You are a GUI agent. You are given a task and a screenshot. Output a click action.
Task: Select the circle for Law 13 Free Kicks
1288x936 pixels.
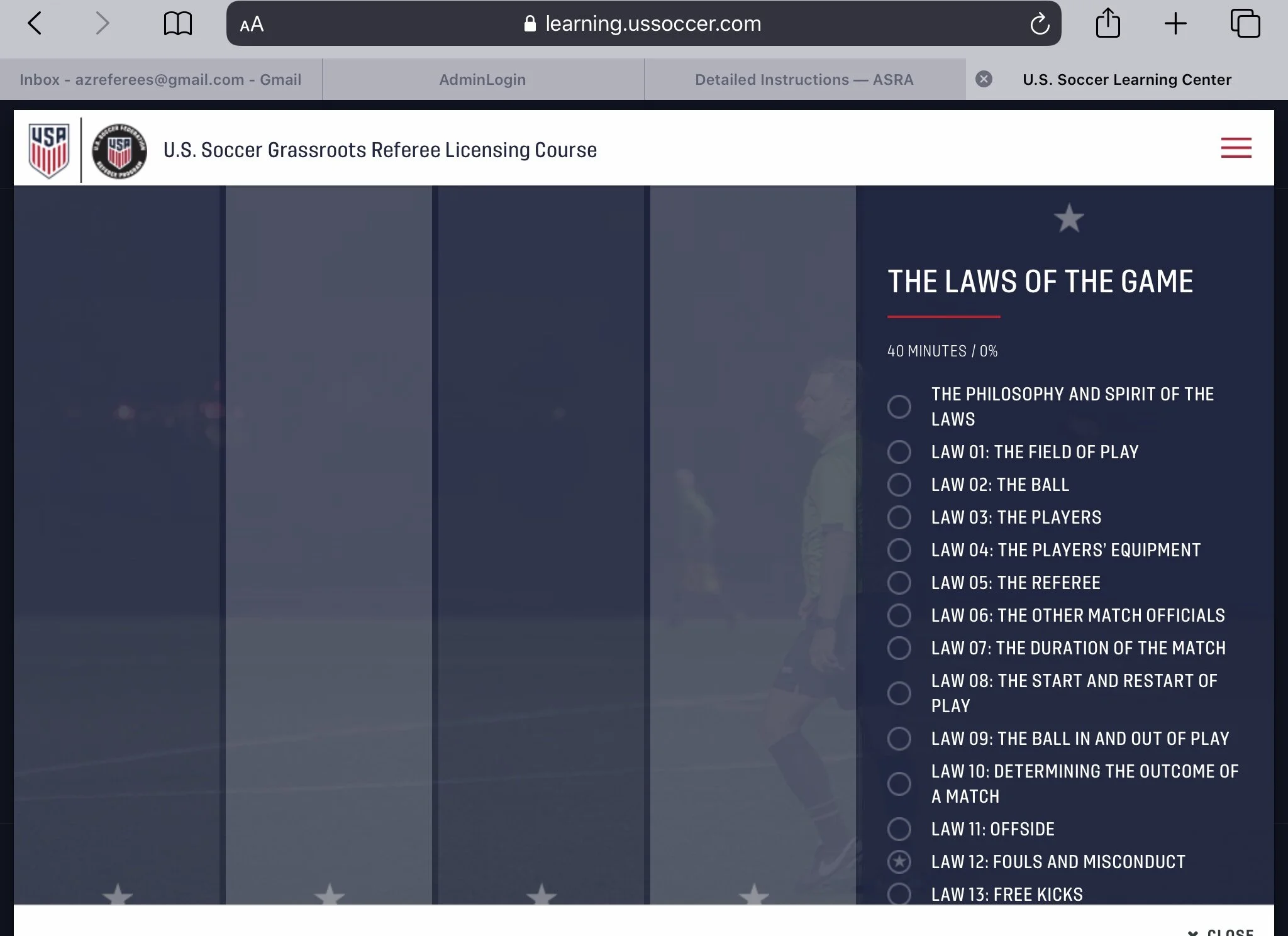[899, 893]
